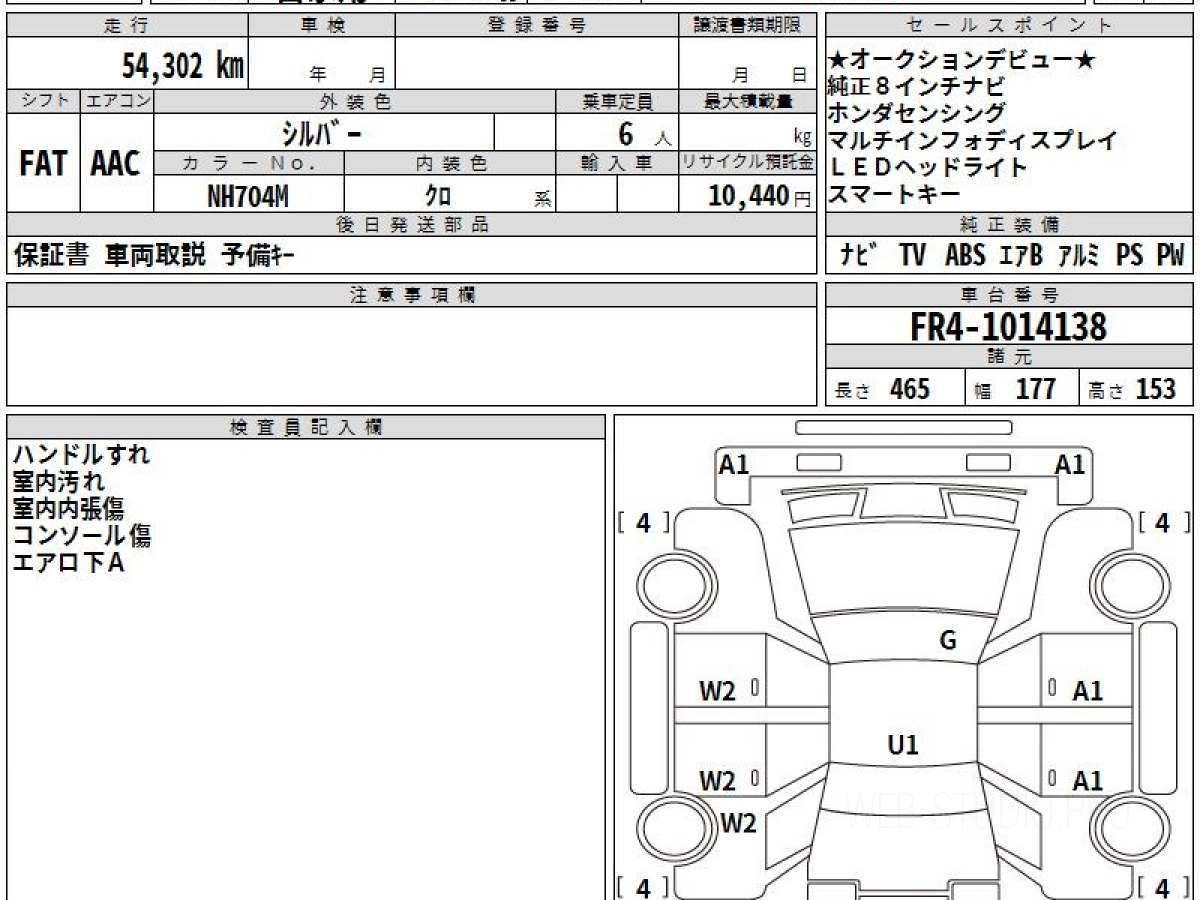Image resolution: width=1200 pixels, height=900 pixels.
Task: Click the length value 465
Action: (910, 389)
